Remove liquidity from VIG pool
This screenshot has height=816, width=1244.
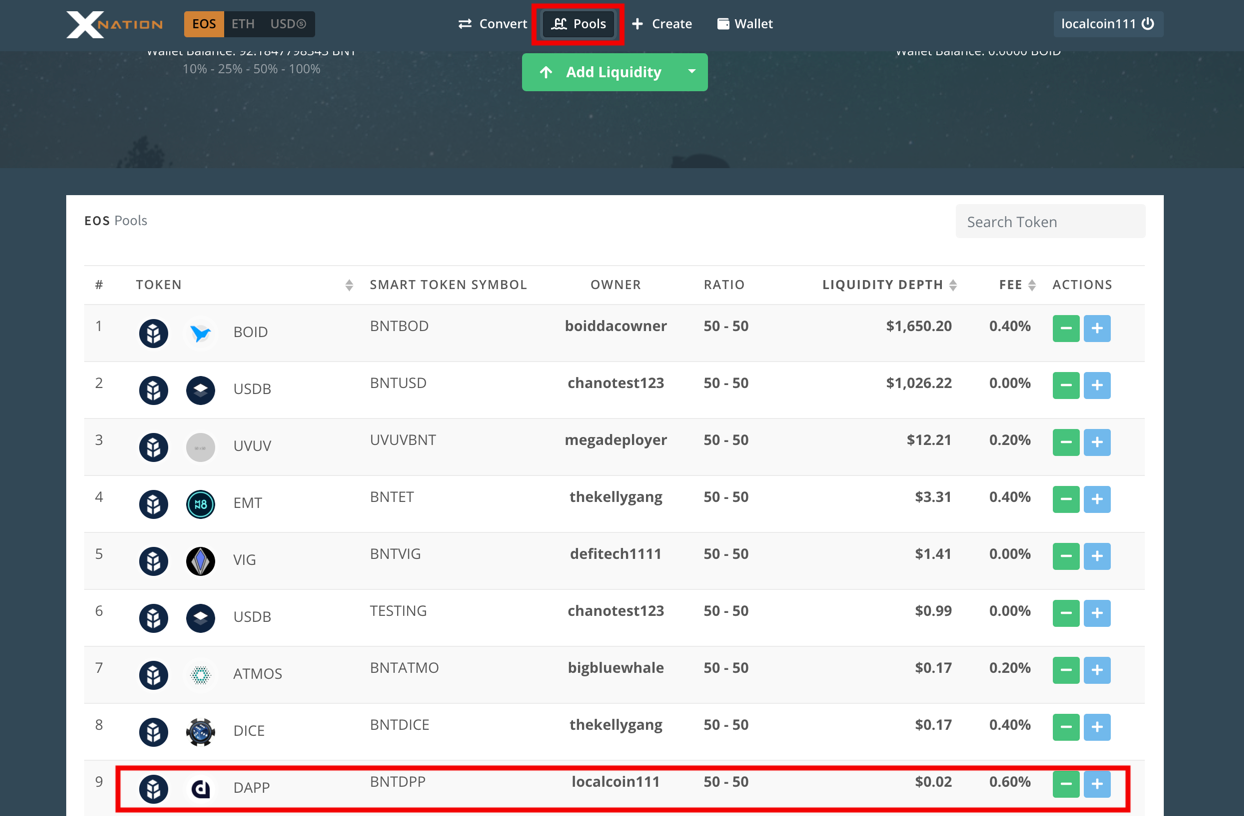coord(1066,556)
